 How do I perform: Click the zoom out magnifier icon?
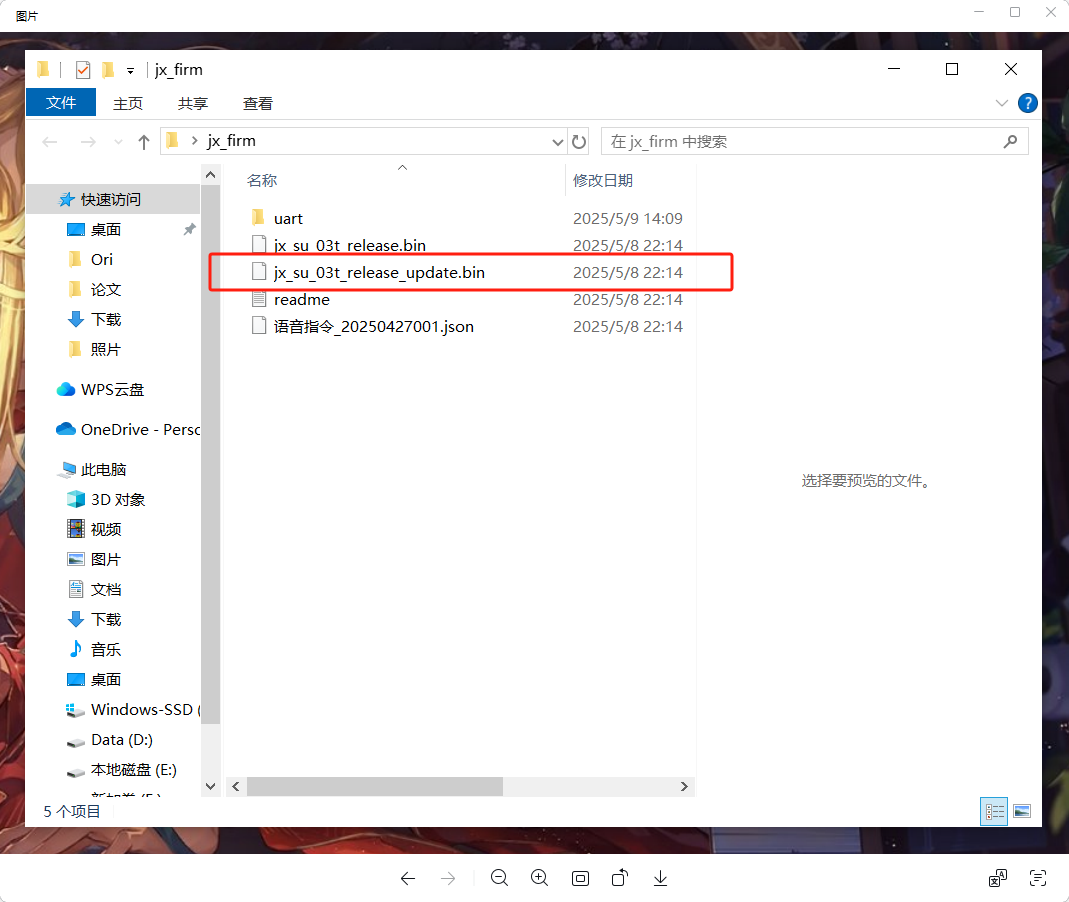tap(499, 878)
